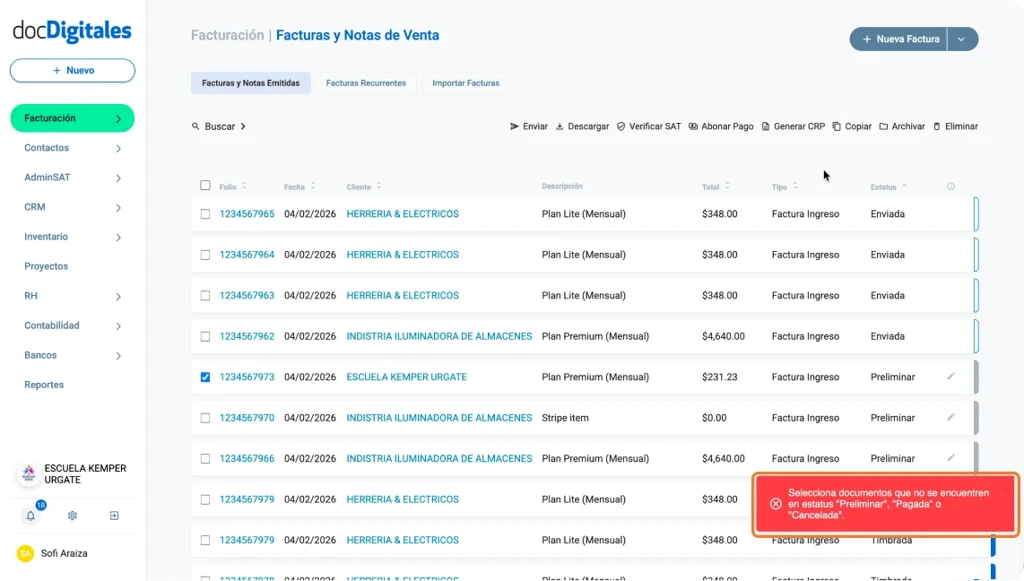
Task: Check the box for invoice 1234567965
Action: point(205,214)
